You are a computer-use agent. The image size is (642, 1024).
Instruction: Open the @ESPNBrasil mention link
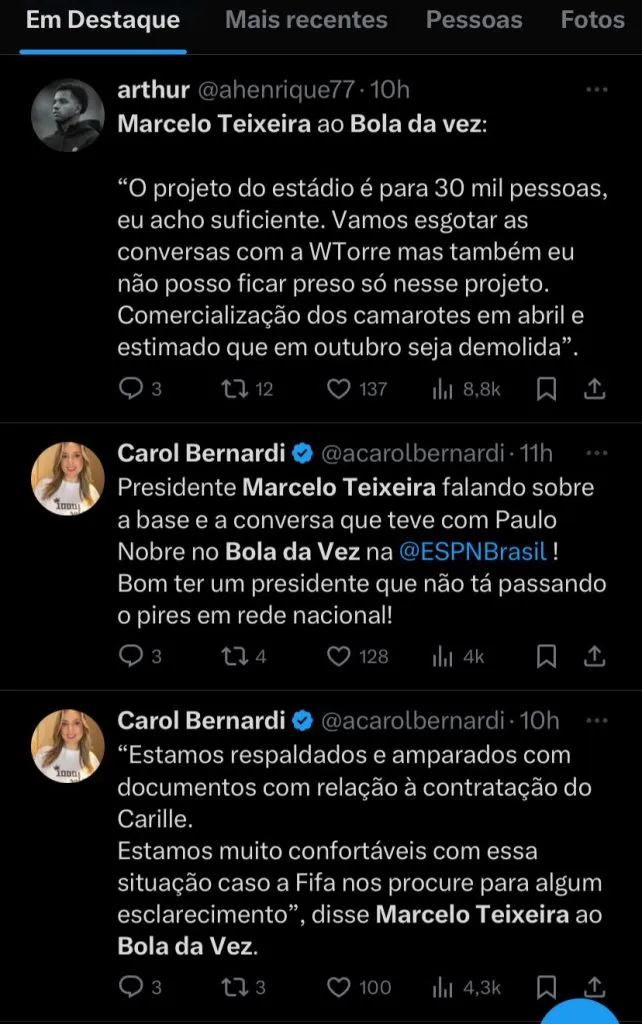463,551
